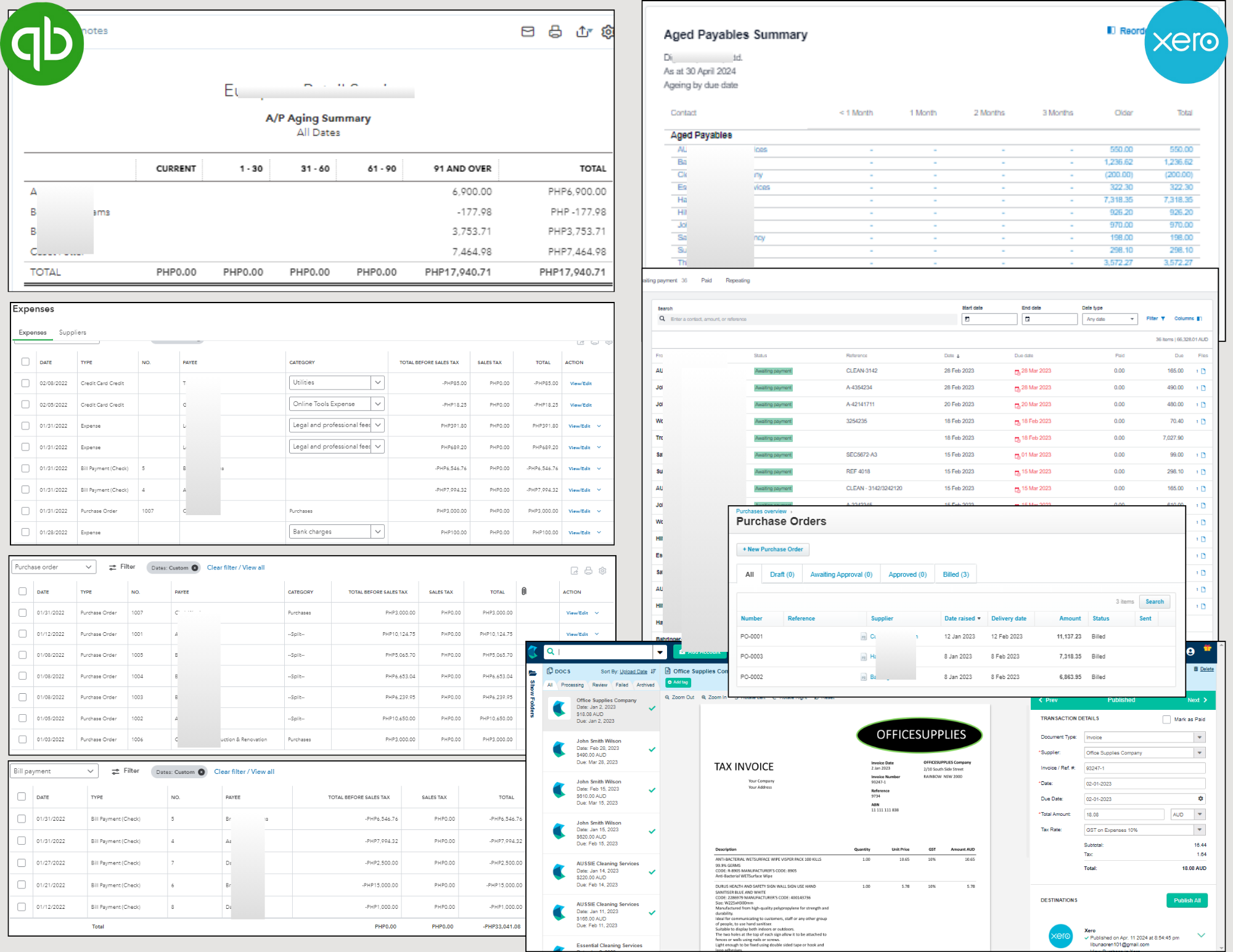Select the Processing tab in document list
This screenshot has width=1233, height=952.
tap(572, 685)
